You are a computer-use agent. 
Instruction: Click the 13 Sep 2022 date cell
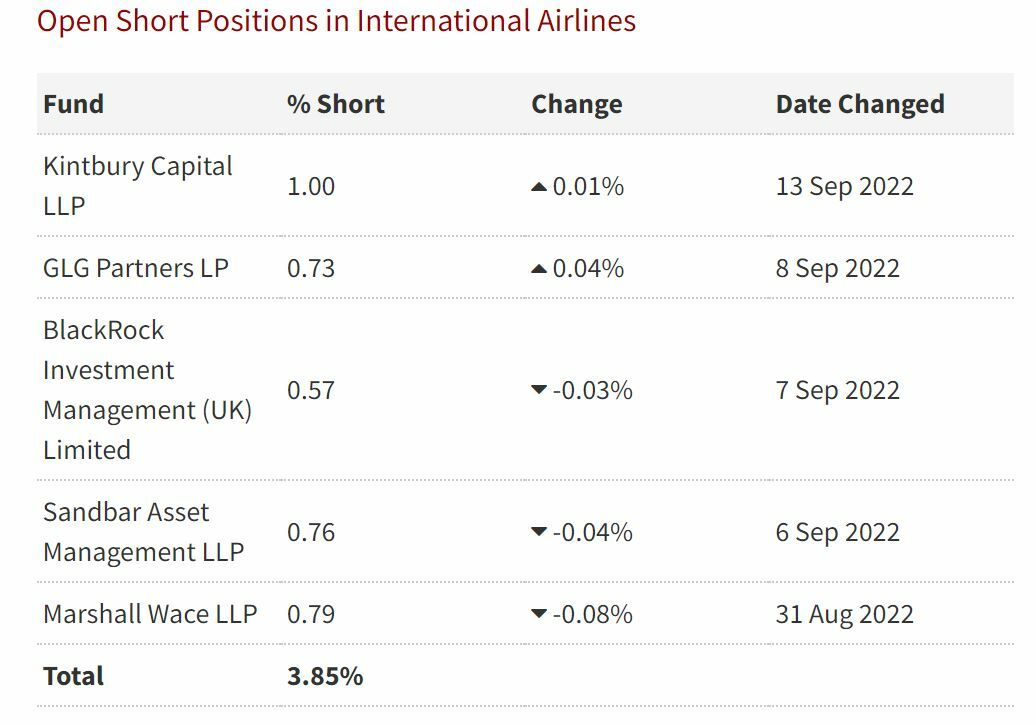[x=844, y=187]
